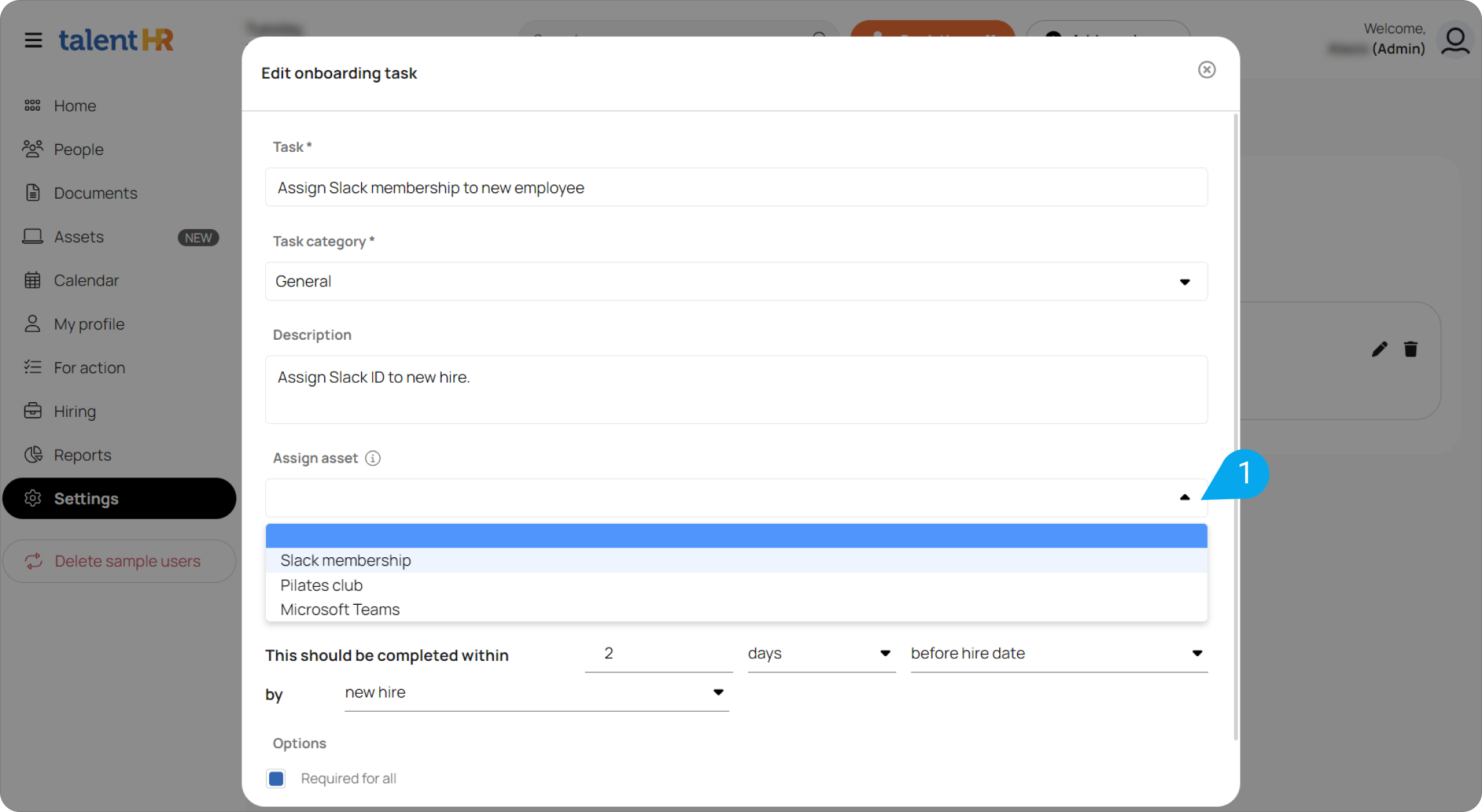Click the completion number field showing 2

[x=659, y=654]
